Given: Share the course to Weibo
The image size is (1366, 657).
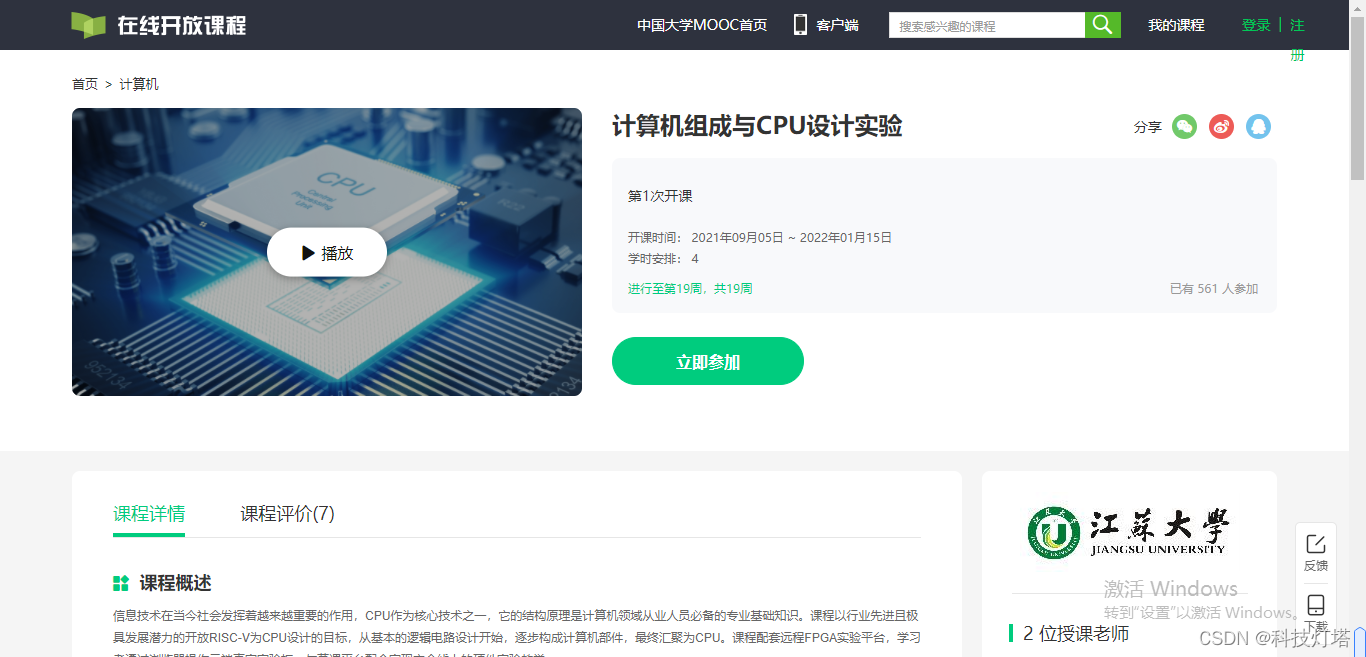Looking at the screenshot, I should (x=1221, y=126).
